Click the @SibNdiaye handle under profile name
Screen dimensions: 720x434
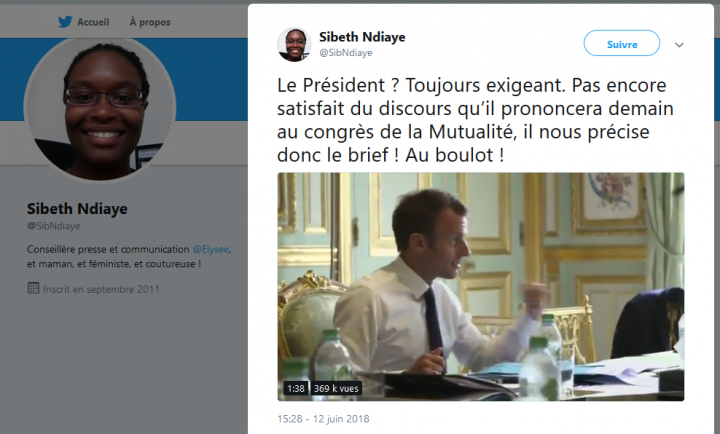(x=53, y=226)
